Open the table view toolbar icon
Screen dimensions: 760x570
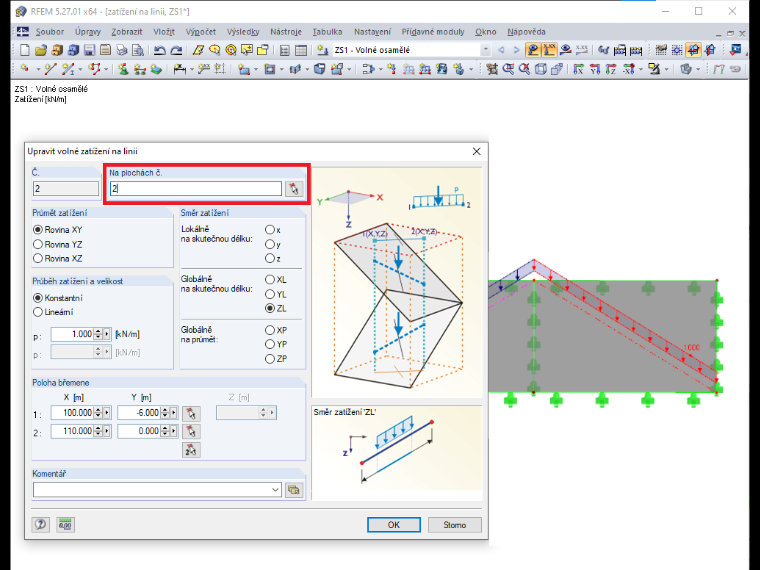tap(301, 50)
